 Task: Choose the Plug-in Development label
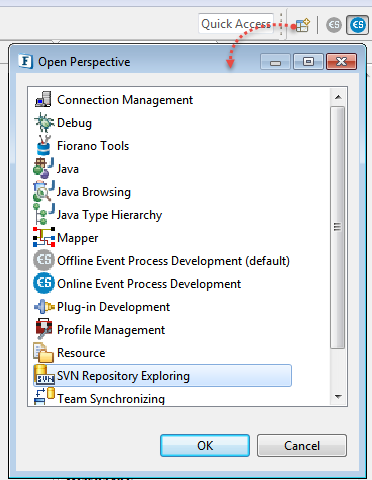click(x=114, y=307)
